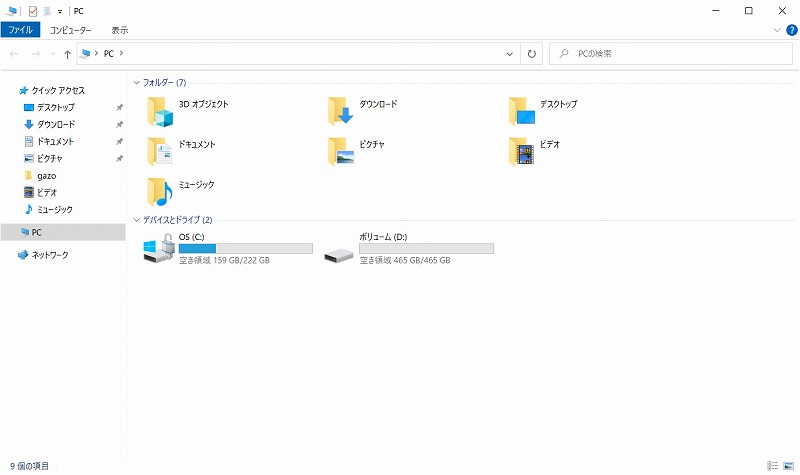Image resolution: width=800 pixels, height=475 pixels.
Task: Open the ダウンロード folder icon
Action: coord(341,111)
